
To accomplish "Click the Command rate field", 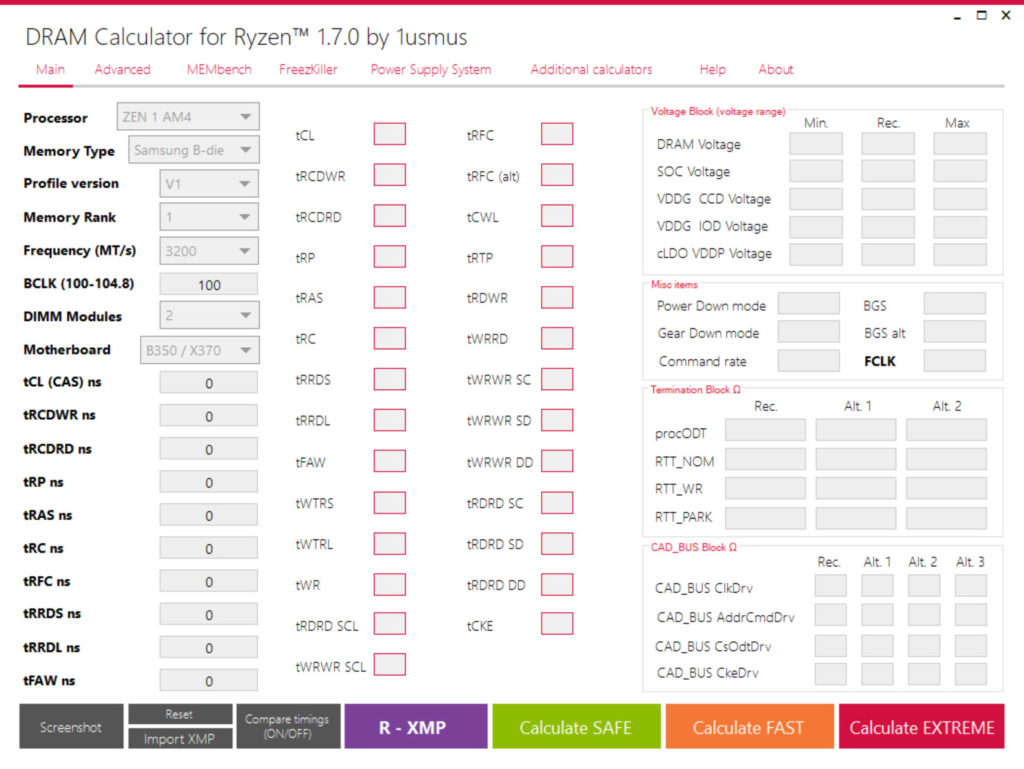I will click(808, 360).
